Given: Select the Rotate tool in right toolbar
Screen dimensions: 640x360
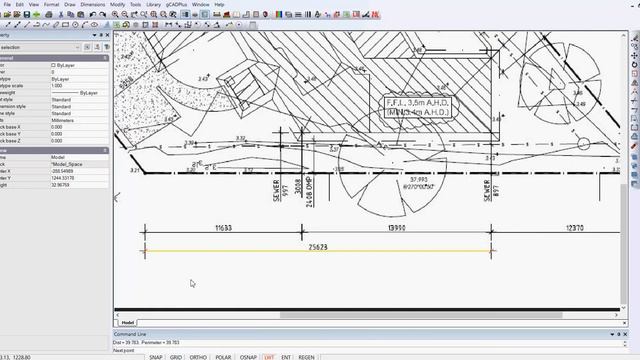Looking at the screenshot, I should [635, 64].
